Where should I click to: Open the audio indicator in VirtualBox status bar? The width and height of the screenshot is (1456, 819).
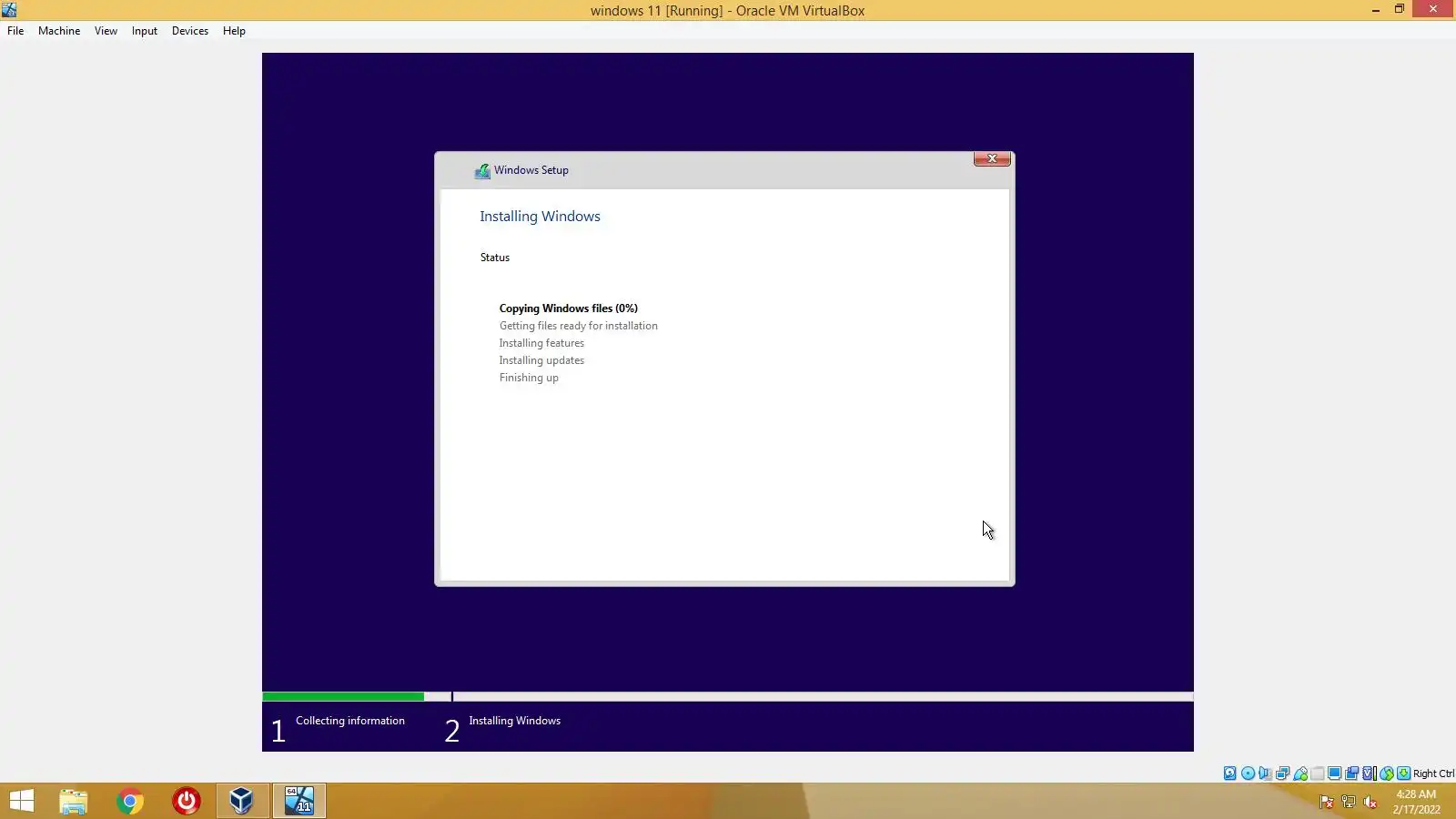point(1265,773)
